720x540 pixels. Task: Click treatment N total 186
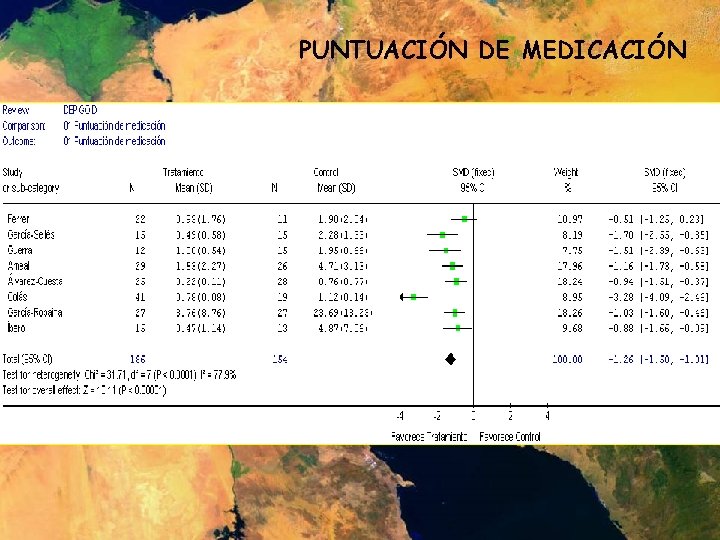pos(138,359)
